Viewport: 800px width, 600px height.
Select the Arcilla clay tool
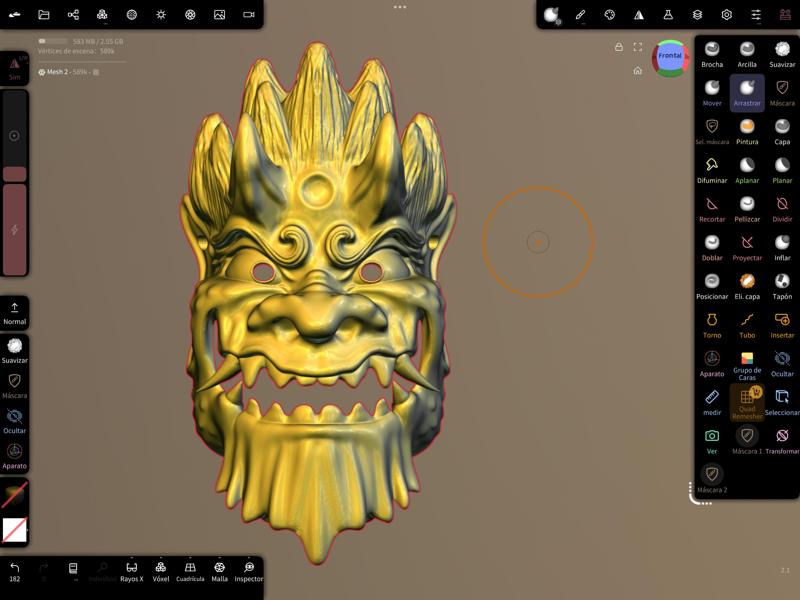pos(747,55)
